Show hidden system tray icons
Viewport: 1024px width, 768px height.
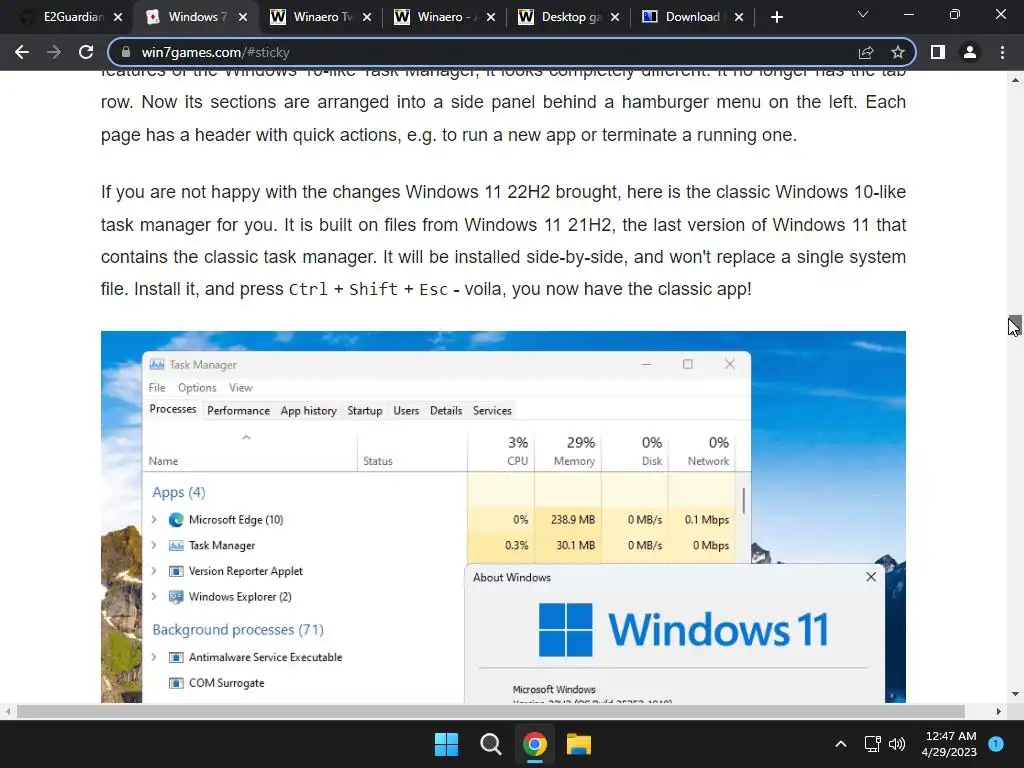click(x=841, y=744)
